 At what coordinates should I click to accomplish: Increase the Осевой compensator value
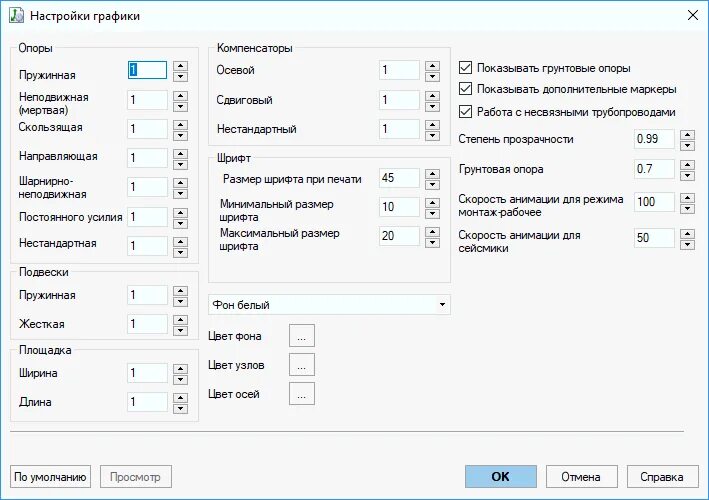point(432,66)
